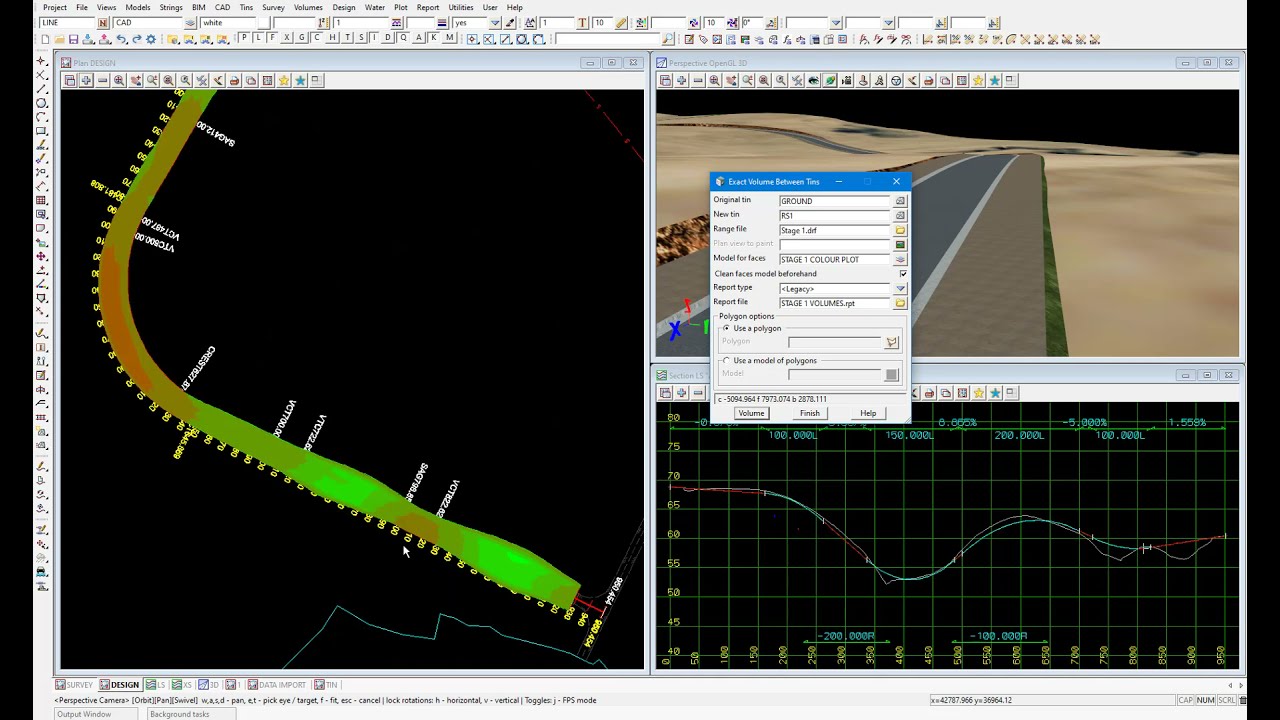Image resolution: width=1280 pixels, height=720 pixels.
Task: Toggle the 'Q' snap button
Action: (x=403, y=38)
